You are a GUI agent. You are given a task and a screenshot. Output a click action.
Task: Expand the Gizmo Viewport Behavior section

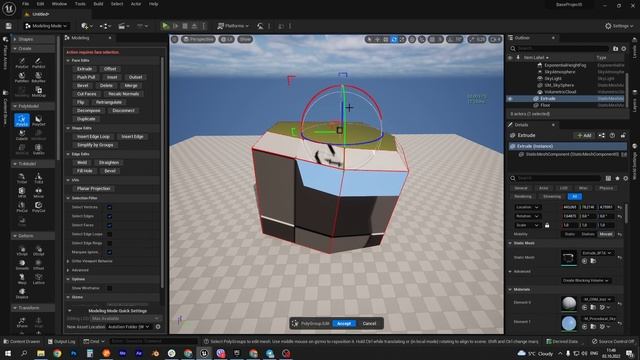pyautogui.click(x=69, y=261)
